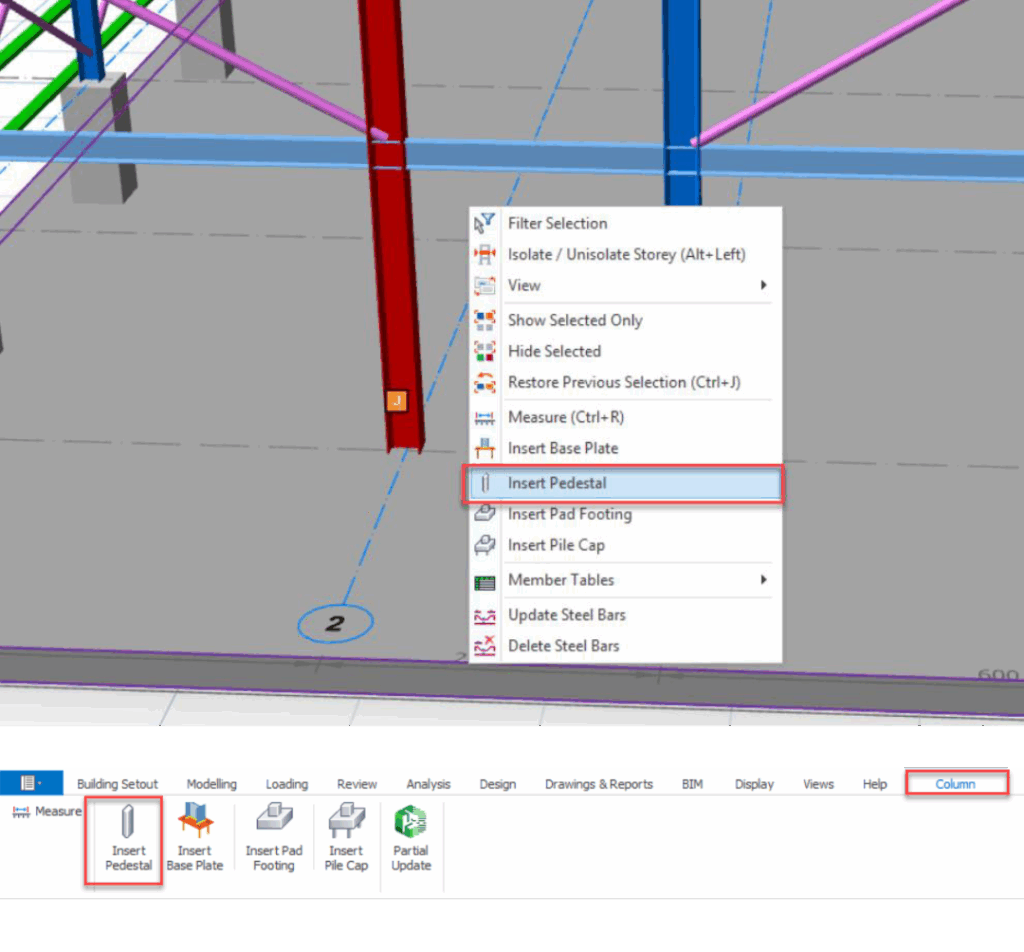Click the Insert Base Plate ribbon icon

click(x=194, y=838)
